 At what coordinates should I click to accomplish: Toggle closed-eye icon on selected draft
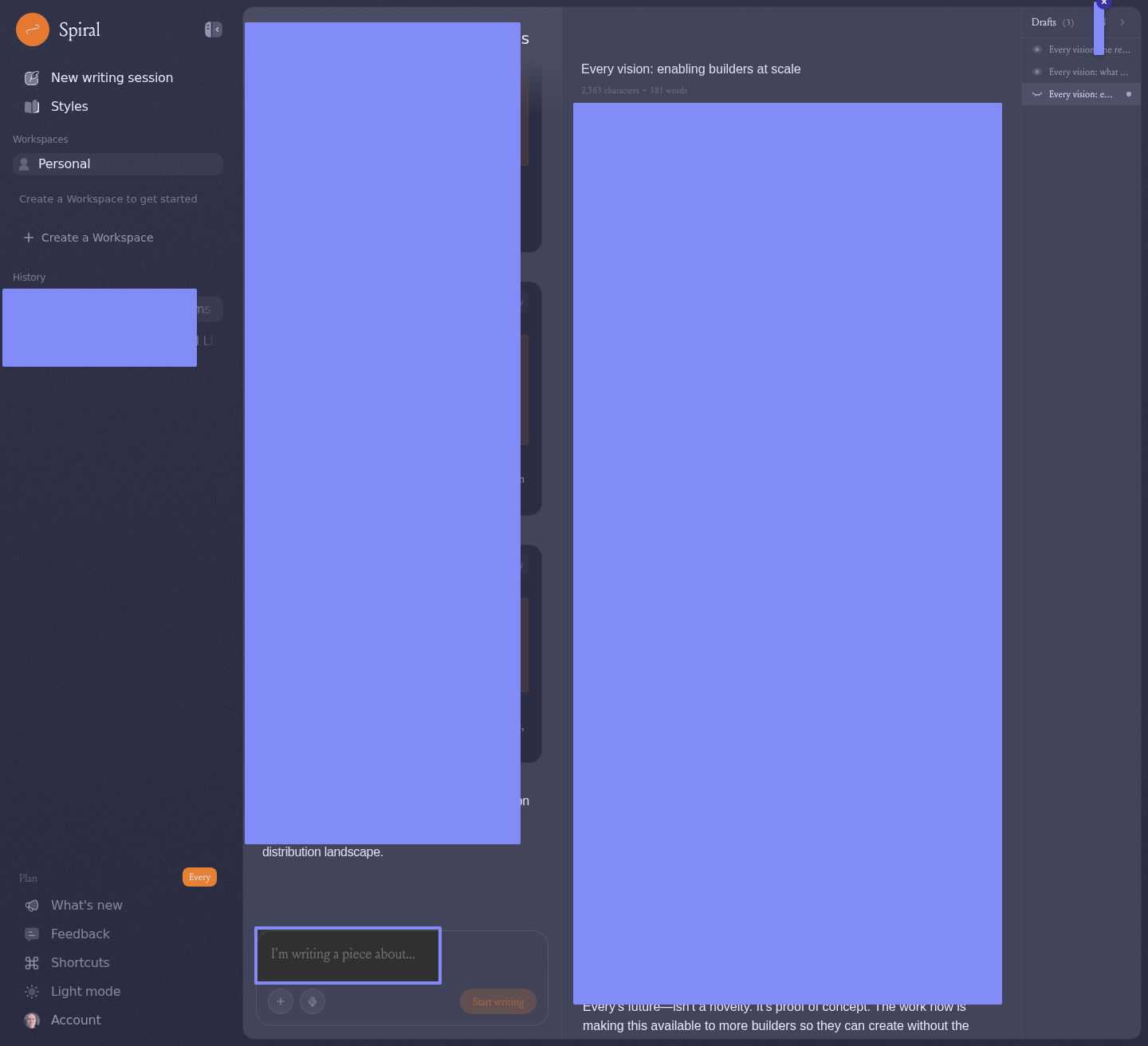click(x=1037, y=94)
